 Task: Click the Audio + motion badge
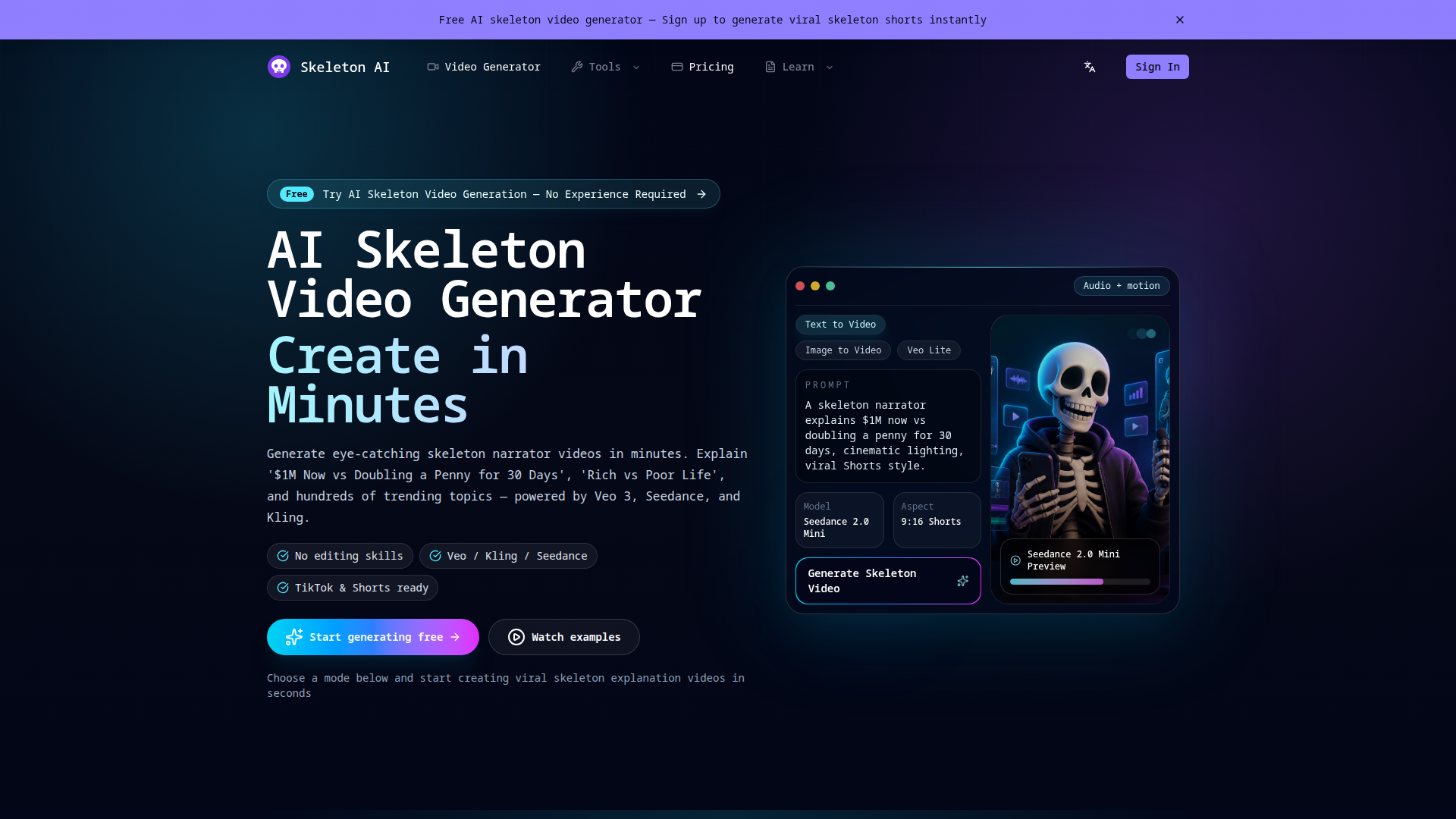click(1122, 286)
